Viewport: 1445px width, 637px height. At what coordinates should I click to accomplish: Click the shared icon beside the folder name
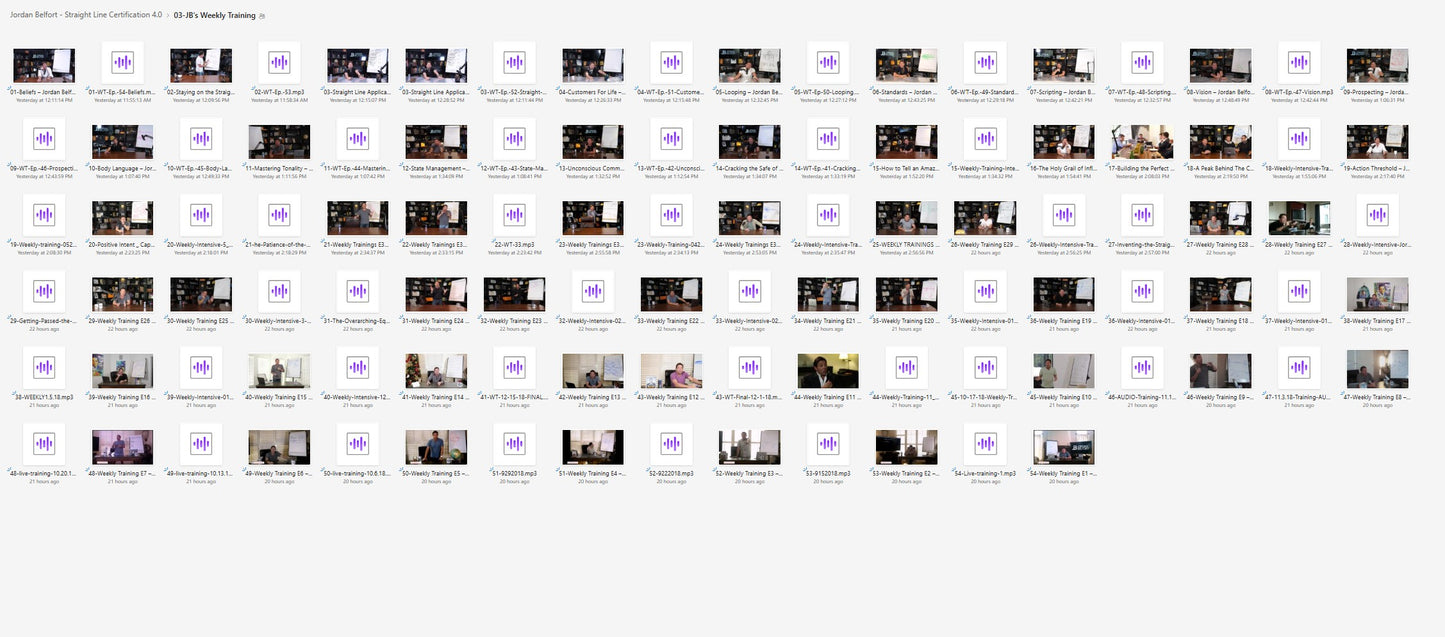pyautogui.click(x=262, y=16)
